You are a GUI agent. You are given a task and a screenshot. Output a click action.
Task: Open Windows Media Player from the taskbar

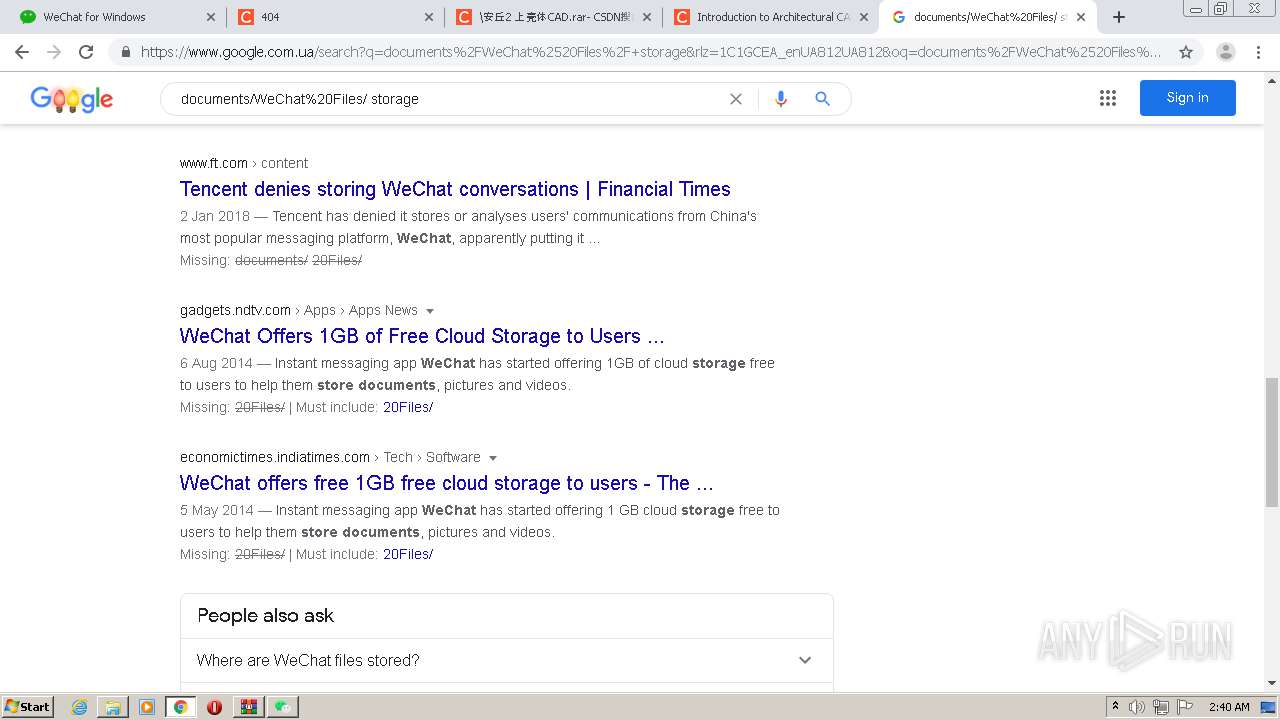coord(147,707)
